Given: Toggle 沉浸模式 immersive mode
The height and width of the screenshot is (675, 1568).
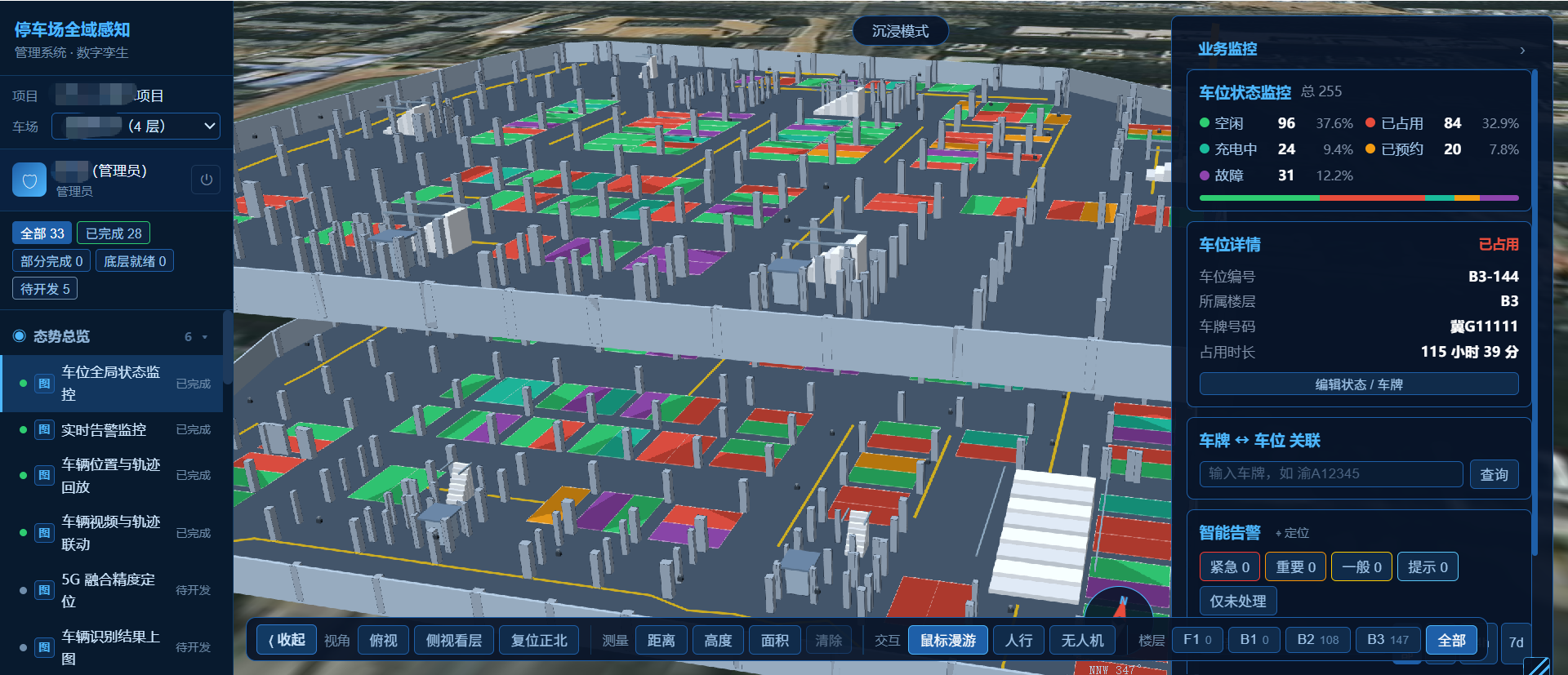Looking at the screenshot, I should [900, 31].
